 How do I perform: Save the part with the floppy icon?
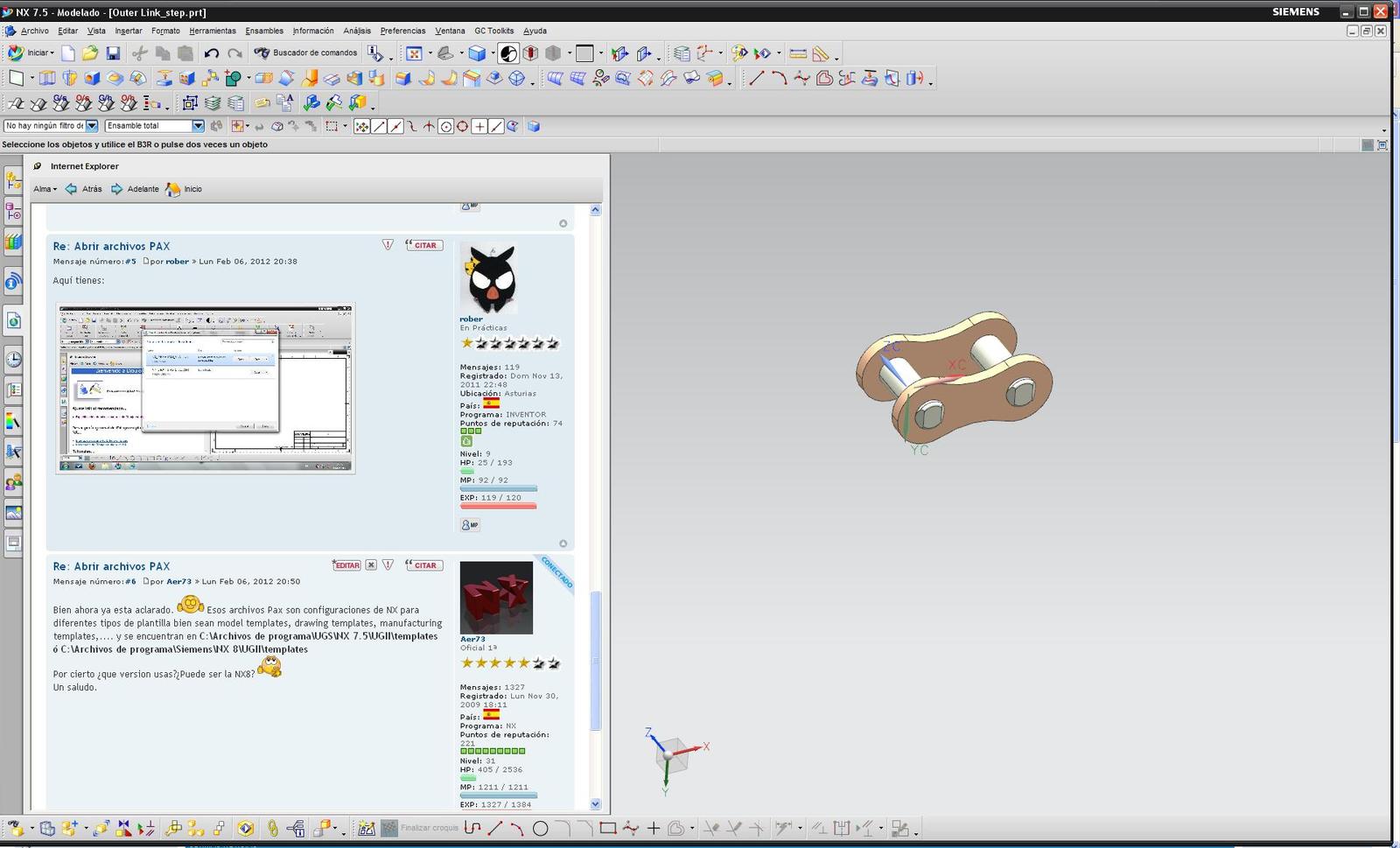click(x=113, y=53)
